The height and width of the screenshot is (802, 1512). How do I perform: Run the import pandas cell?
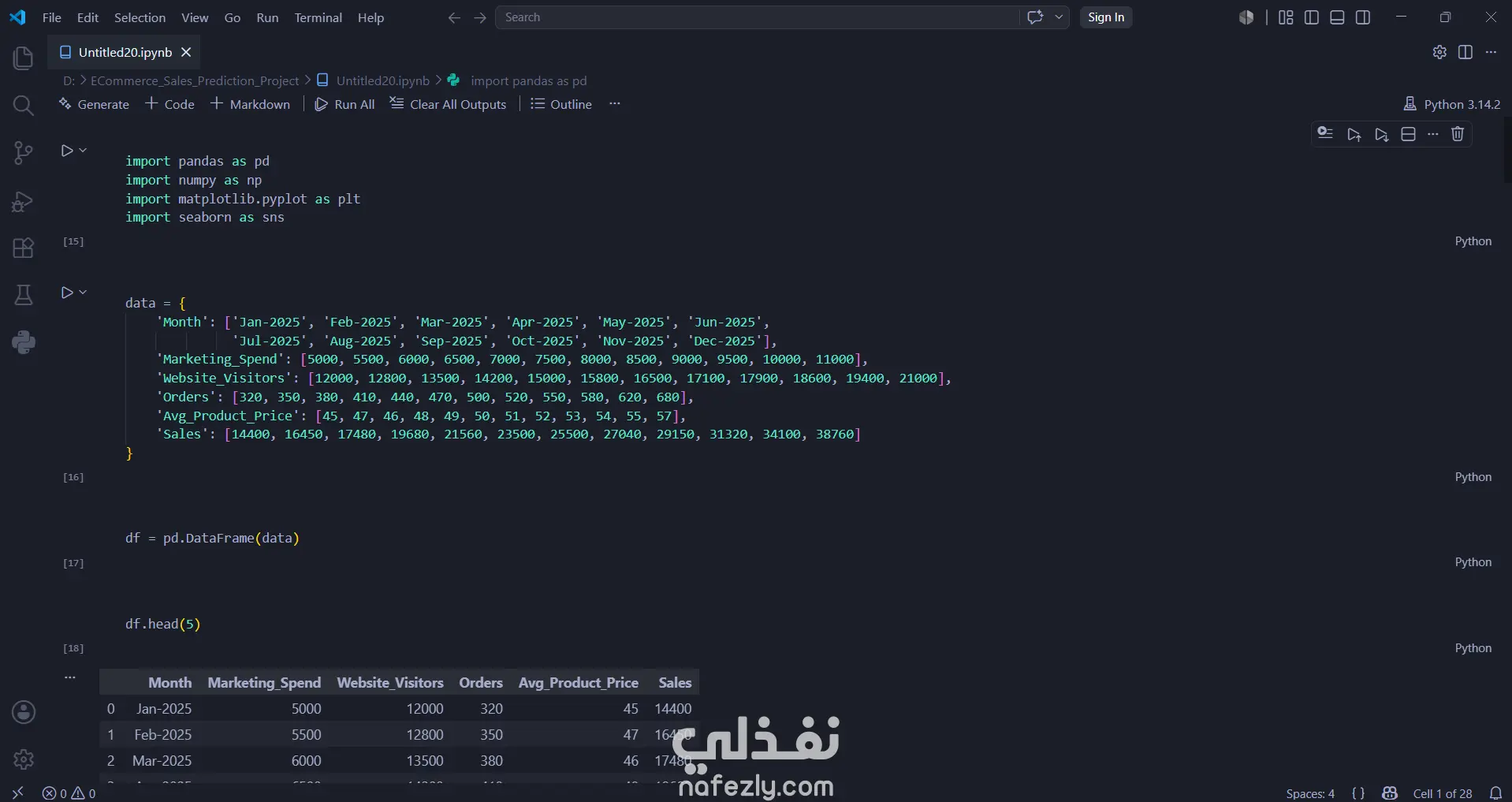pyautogui.click(x=67, y=151)
